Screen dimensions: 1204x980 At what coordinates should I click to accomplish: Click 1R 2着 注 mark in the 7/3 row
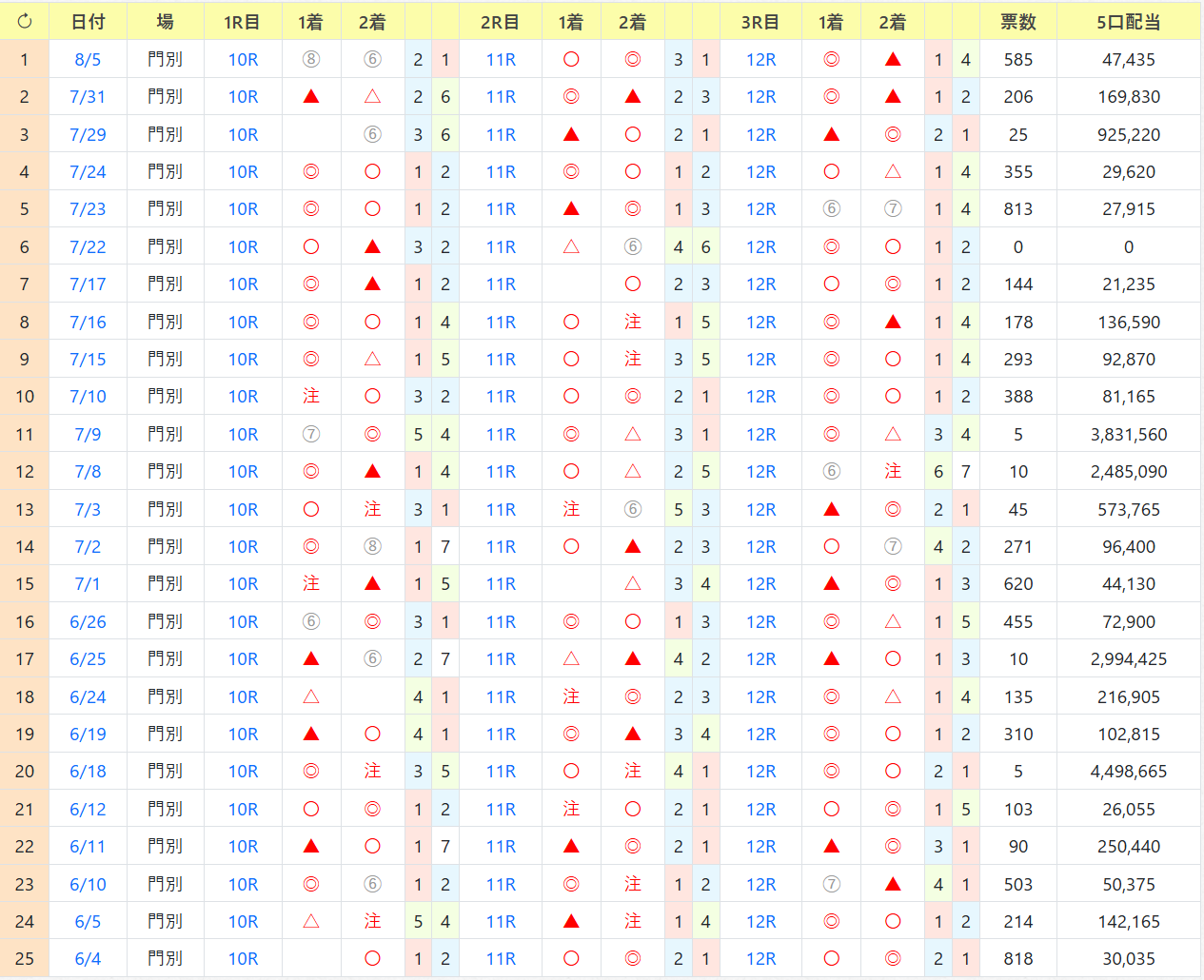(x=373, y=510)
